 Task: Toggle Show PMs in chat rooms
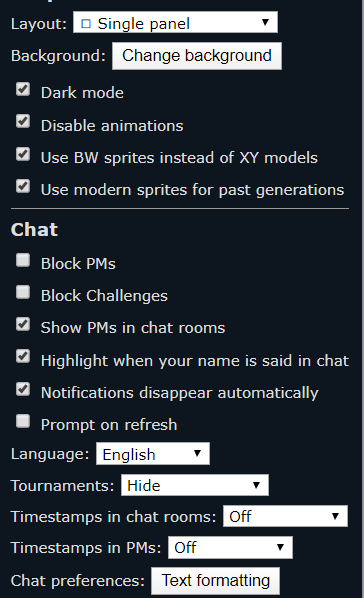23,325
